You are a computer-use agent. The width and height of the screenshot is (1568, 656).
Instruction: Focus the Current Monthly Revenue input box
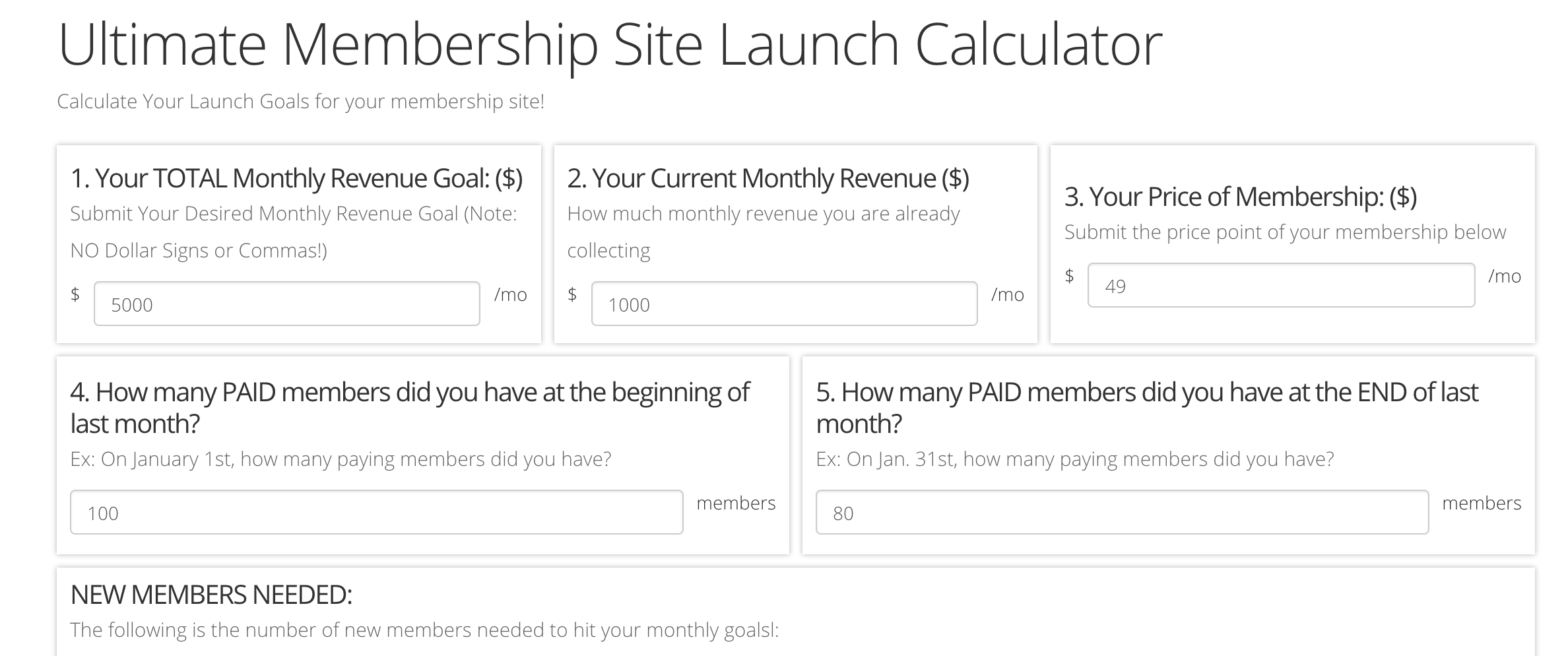[x=783, y=304]
